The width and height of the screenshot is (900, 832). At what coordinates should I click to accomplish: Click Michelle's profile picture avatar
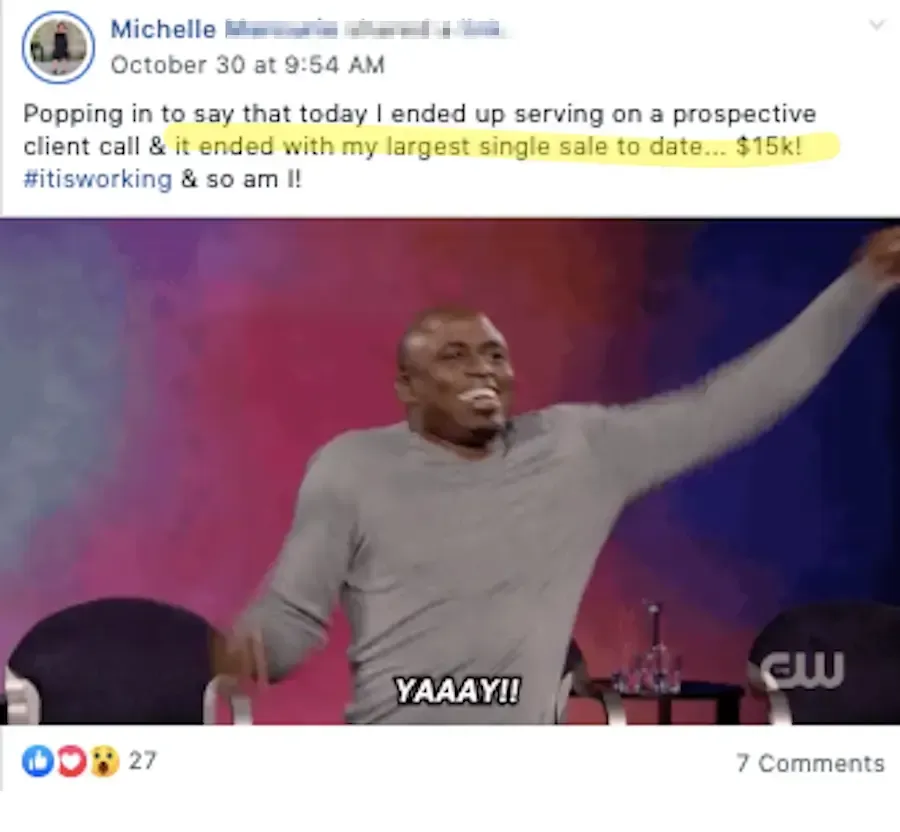(x=58, y=46)
